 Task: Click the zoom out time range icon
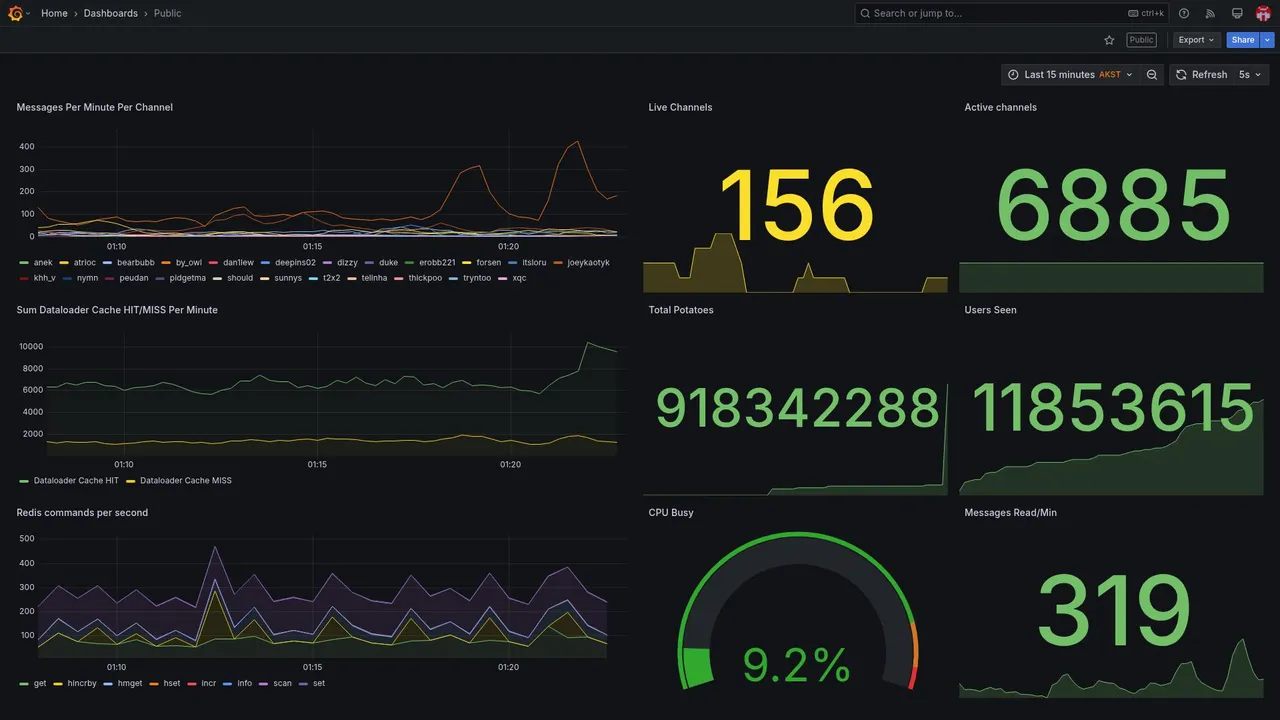[x=1152, y=75]
